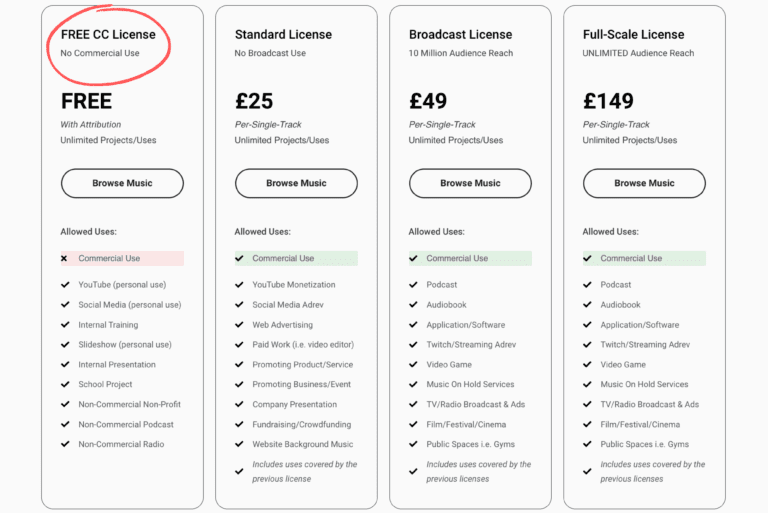Click checkmark beside Standard Commercial Use
The height and width of the screenshot is (513, 768).
pos(239,258)
